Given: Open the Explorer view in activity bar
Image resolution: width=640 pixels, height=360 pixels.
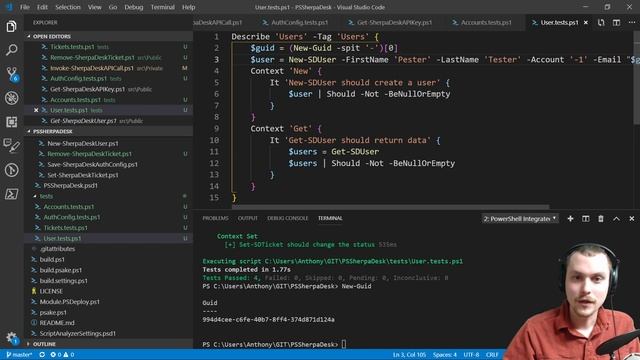Looking at the screenshot, I should click(11, 27).
